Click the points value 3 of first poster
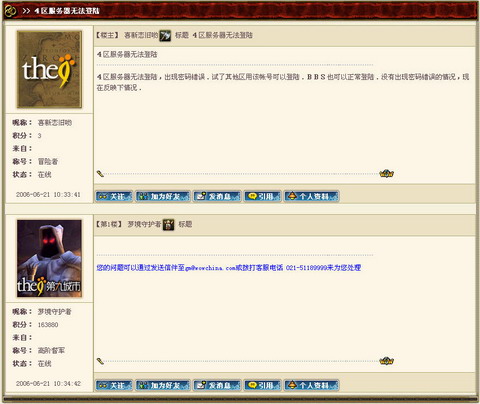Viewport: 480px width, 404px height. click(40, 136)
